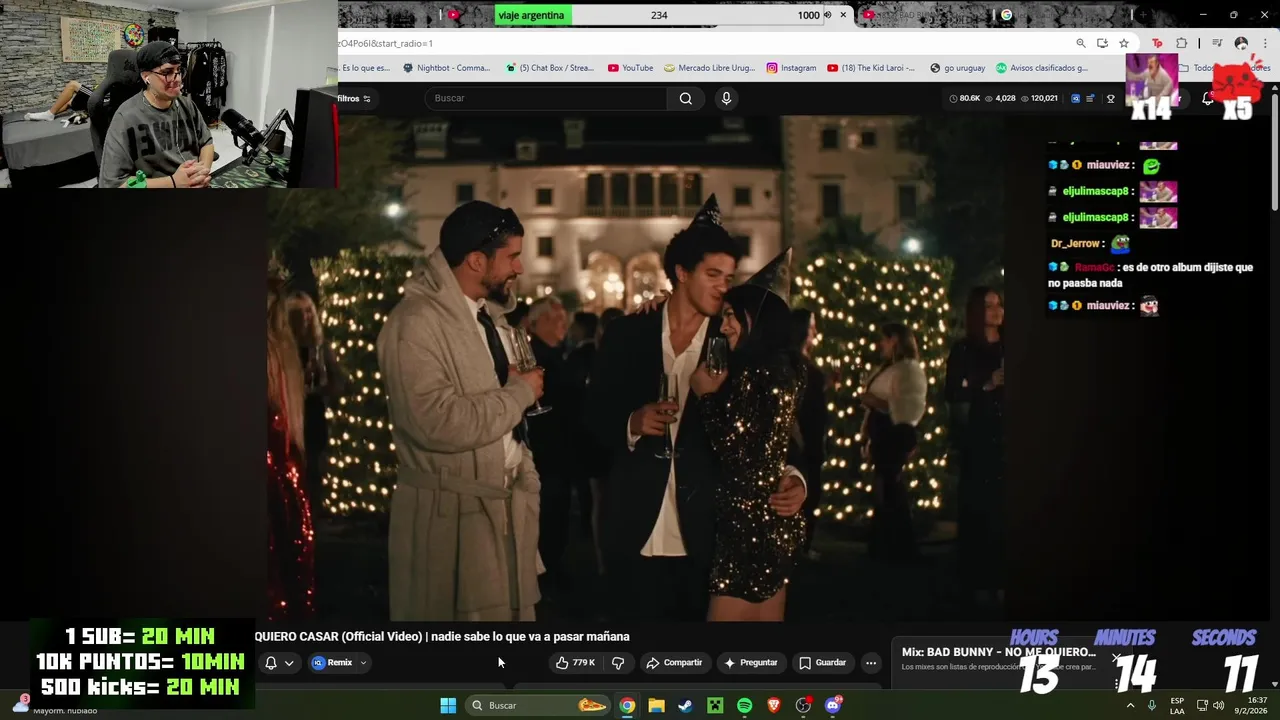Close the Mix: BAD BUNNY playlist panel
1280x720 pixels.
tap(1116, 658)
